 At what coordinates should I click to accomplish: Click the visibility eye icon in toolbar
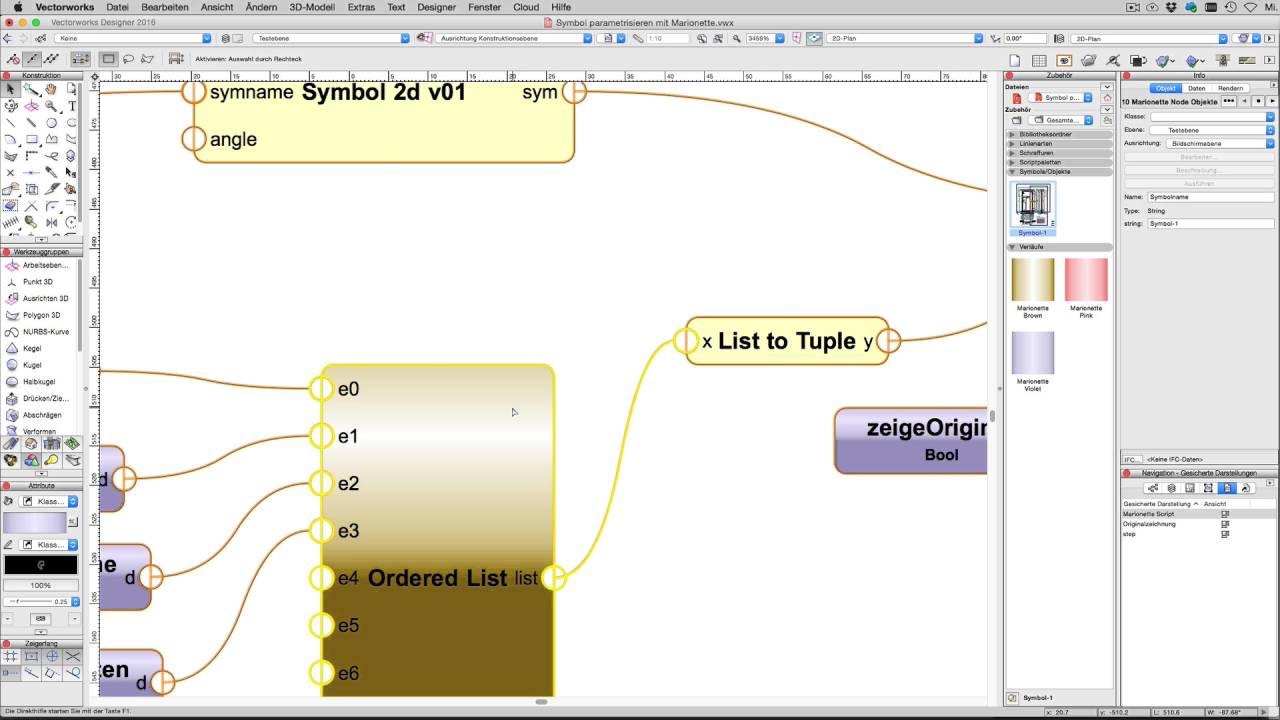point(1064,61)
